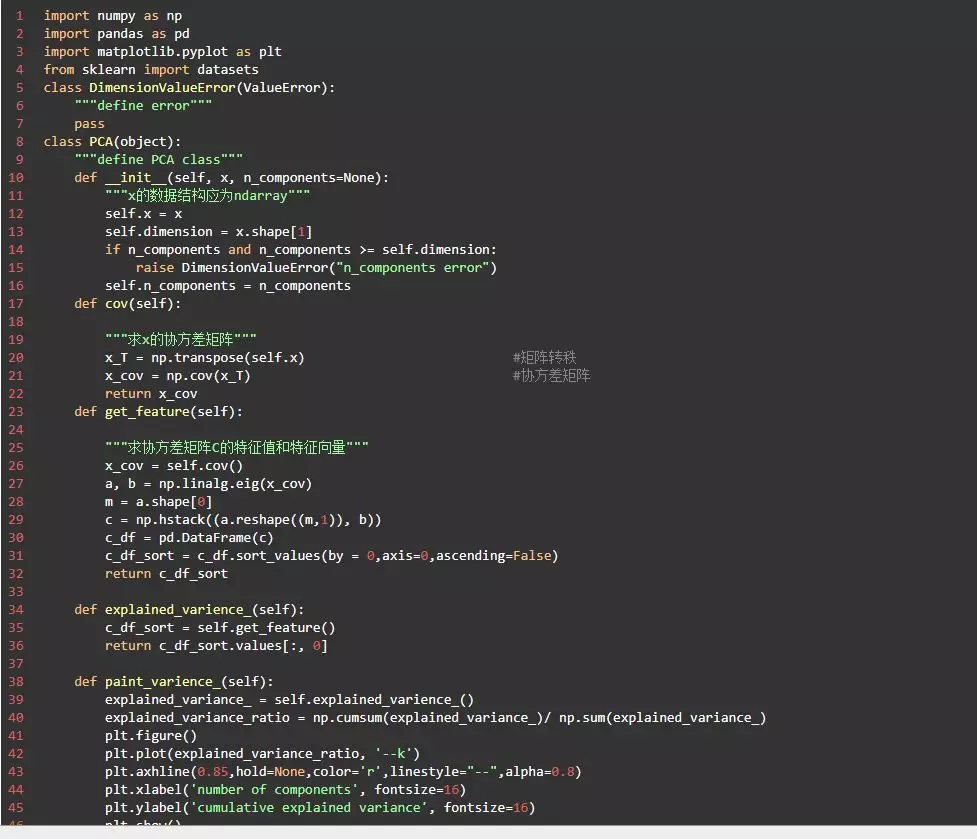Click 'c_df = pd.DataFrame(c)' line
The width and height of the screenshot is (977, 839).
pyautogui.click(x=189, y=539)
